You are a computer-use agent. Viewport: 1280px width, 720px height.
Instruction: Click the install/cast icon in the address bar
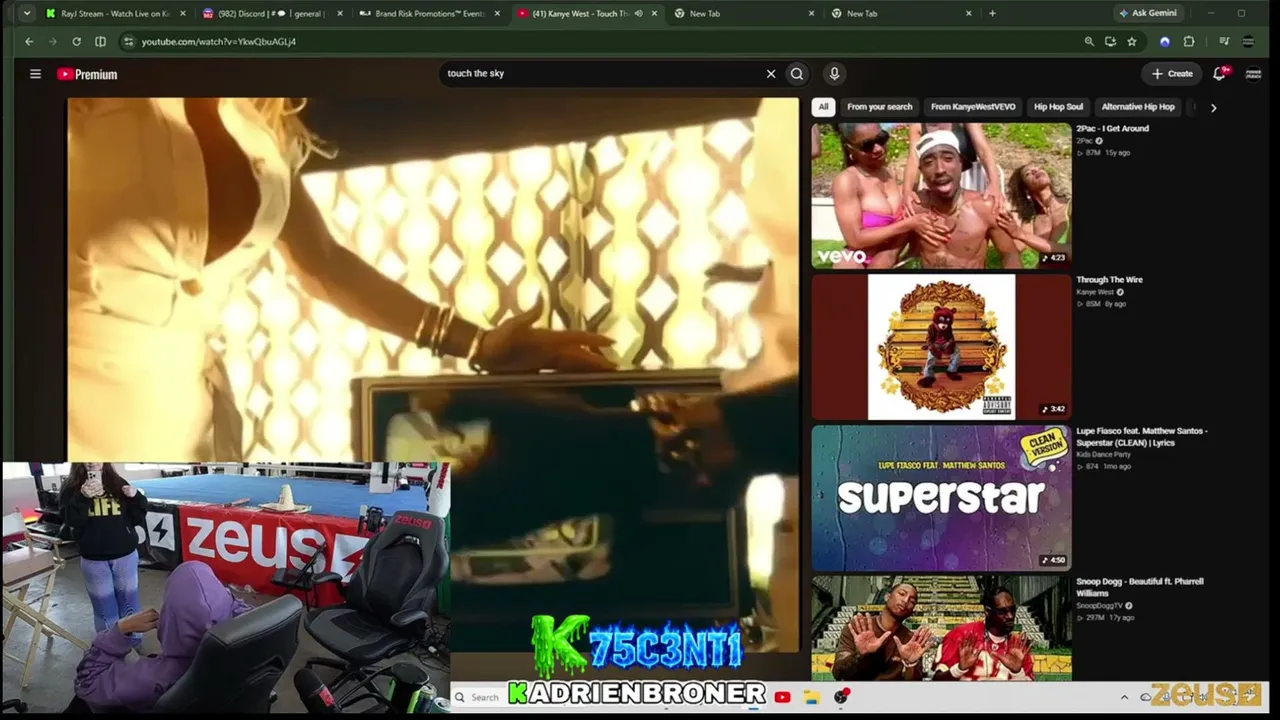(1110, 41)
